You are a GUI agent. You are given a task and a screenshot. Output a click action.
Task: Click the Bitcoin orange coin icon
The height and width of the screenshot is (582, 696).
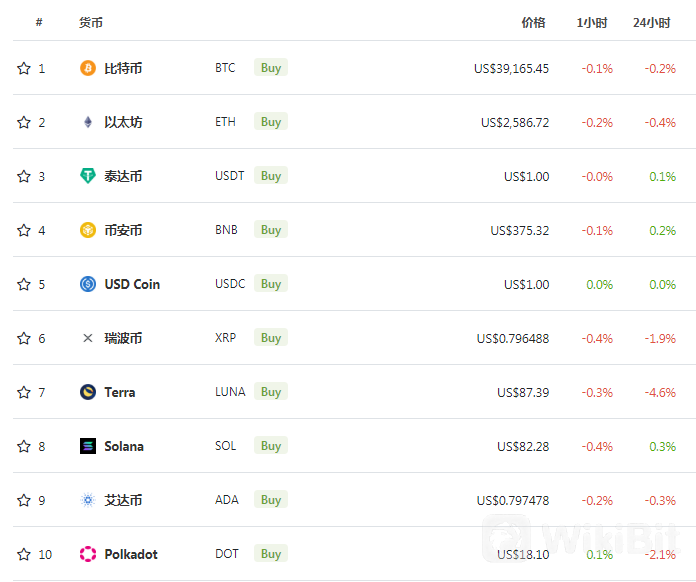coord(88,68)
